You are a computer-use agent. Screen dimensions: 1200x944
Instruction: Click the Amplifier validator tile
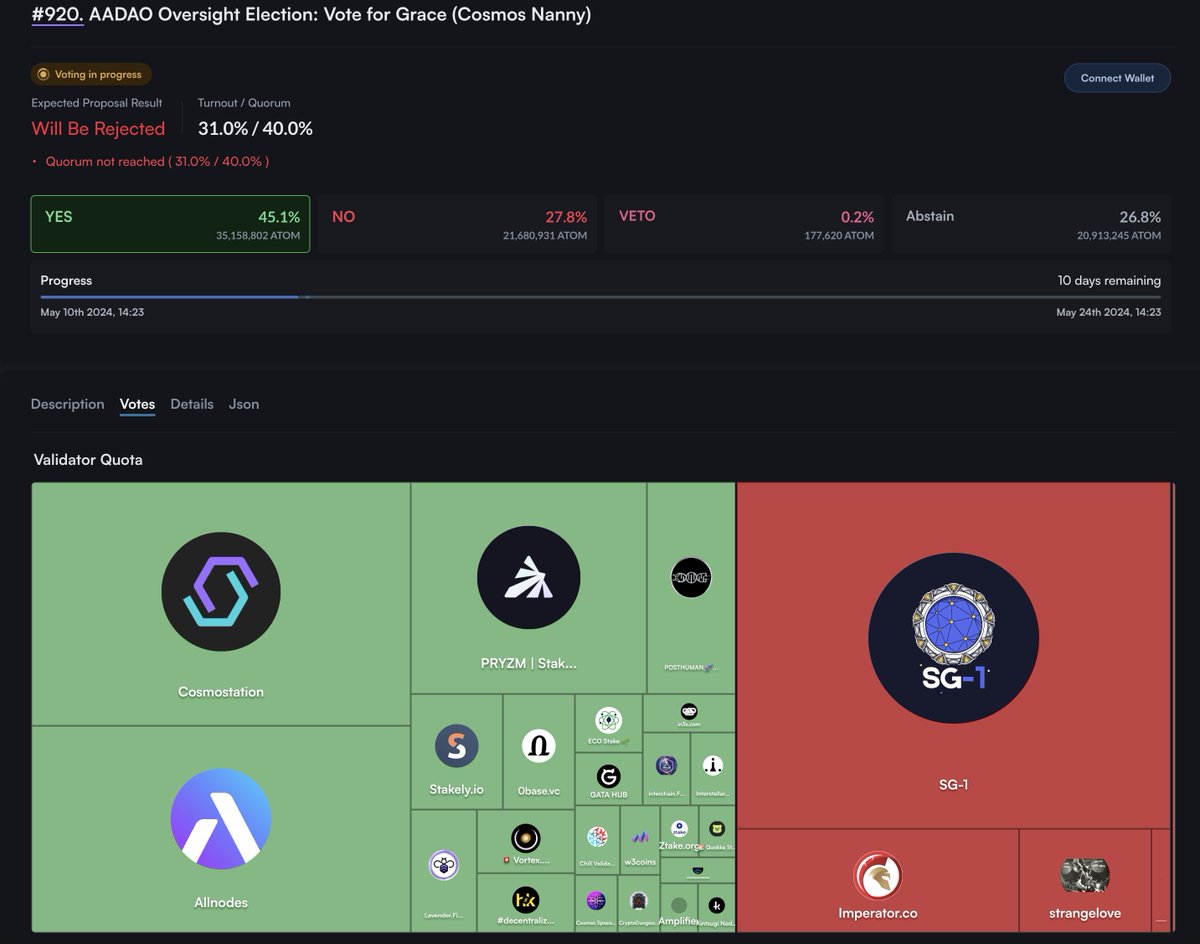pos(678,907)
